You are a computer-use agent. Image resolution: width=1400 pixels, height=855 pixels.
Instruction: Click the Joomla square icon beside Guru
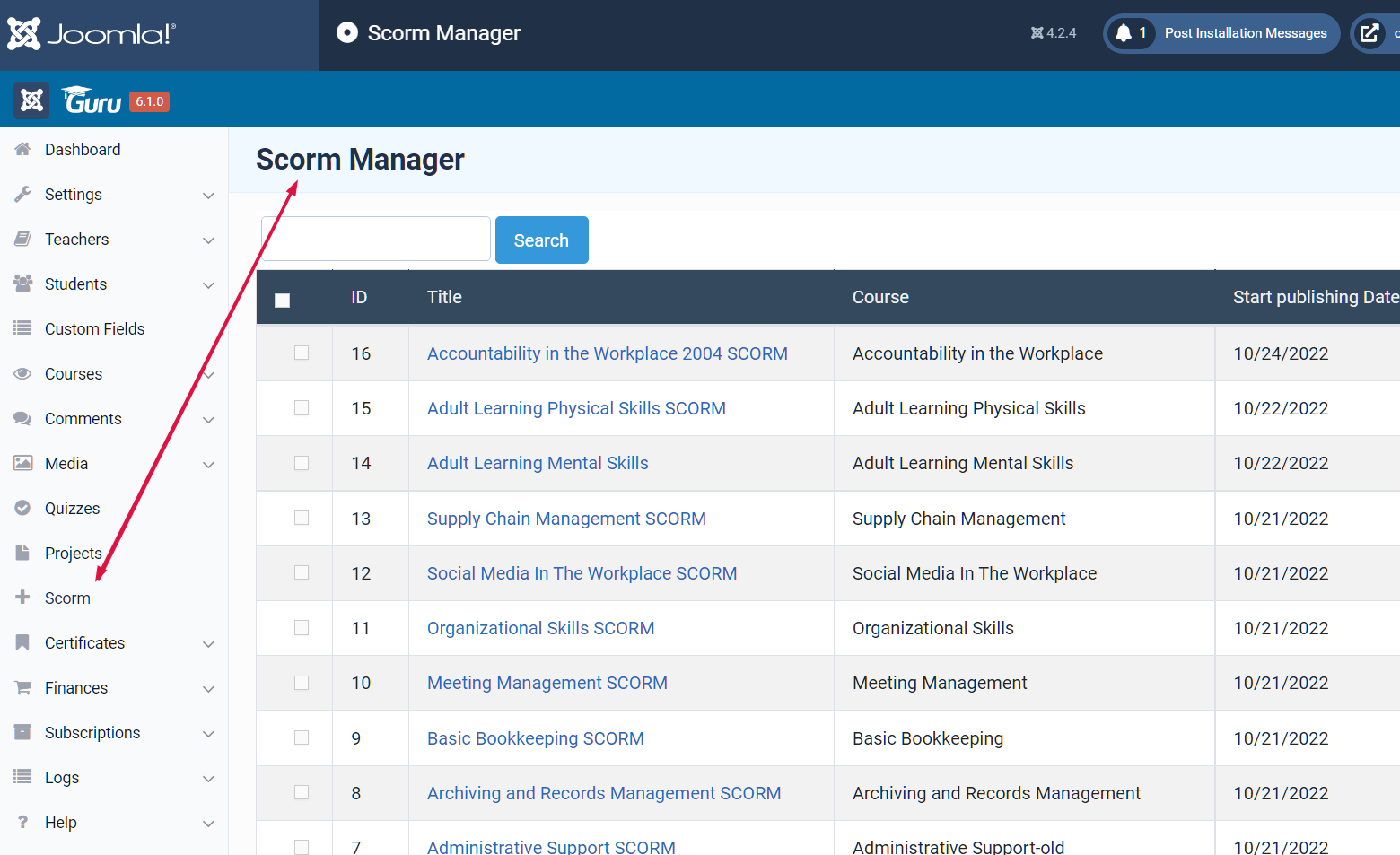click(31, 100)
